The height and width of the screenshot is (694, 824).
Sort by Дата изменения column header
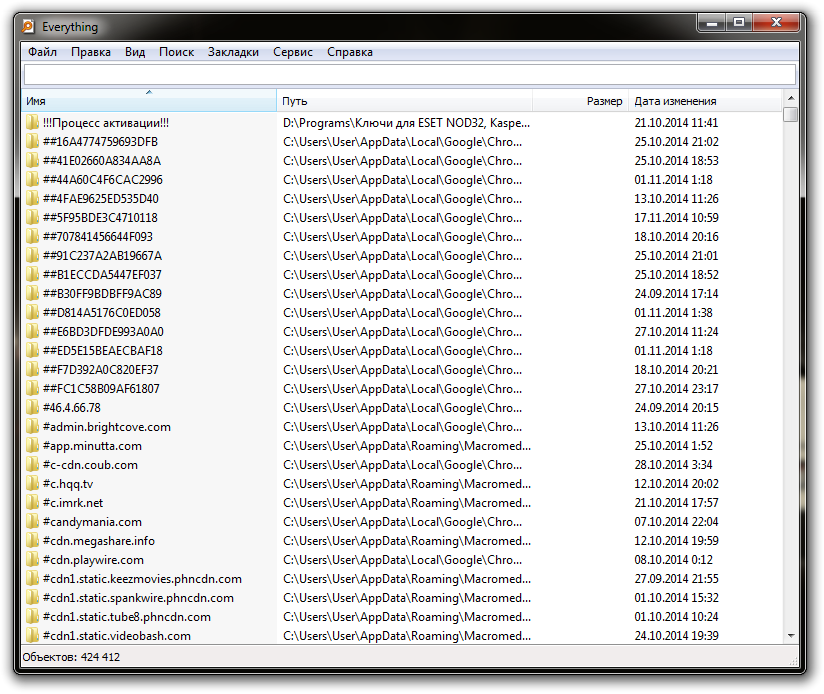pyautogui.click(x=705, y=101)
